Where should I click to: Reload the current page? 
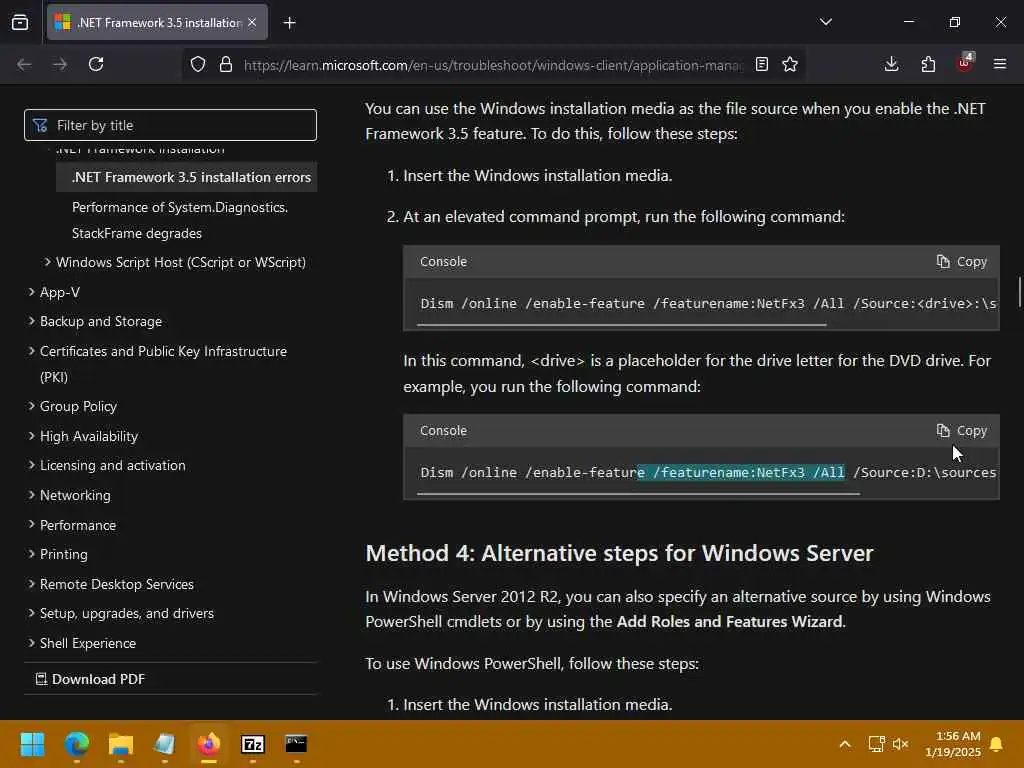[96, 64]
